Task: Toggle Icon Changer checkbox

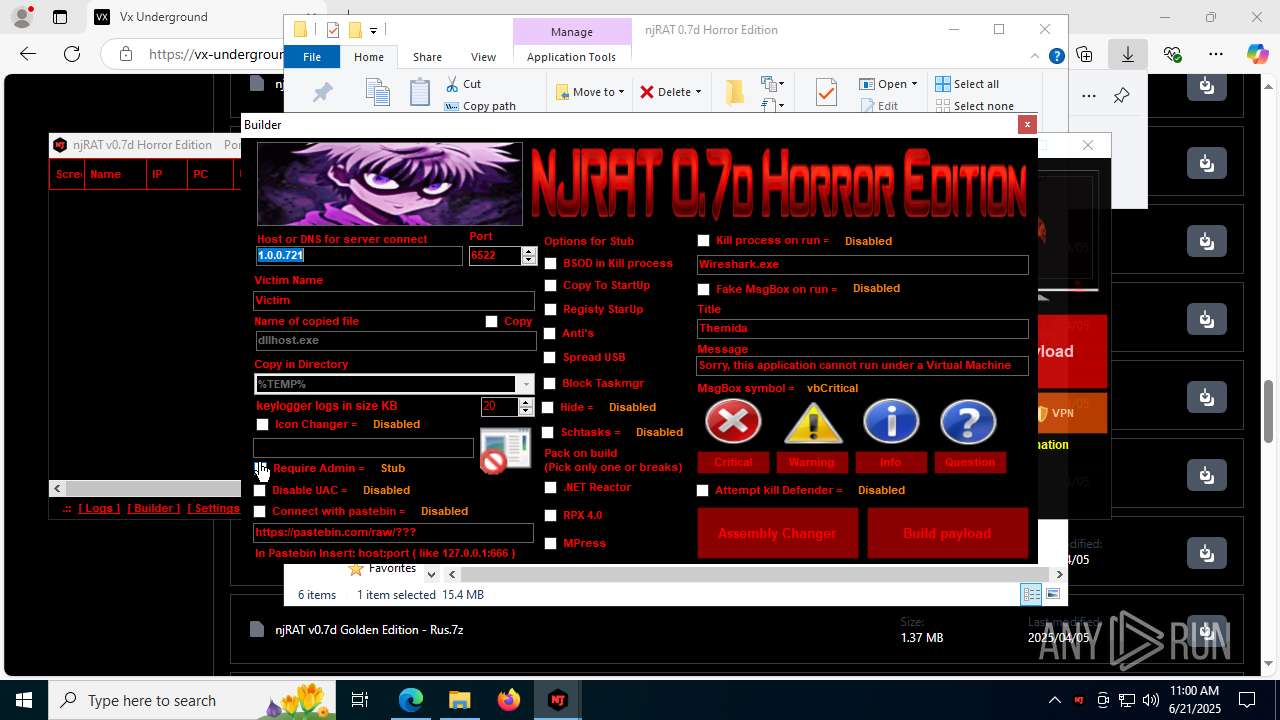Action: tap(262, 425)
